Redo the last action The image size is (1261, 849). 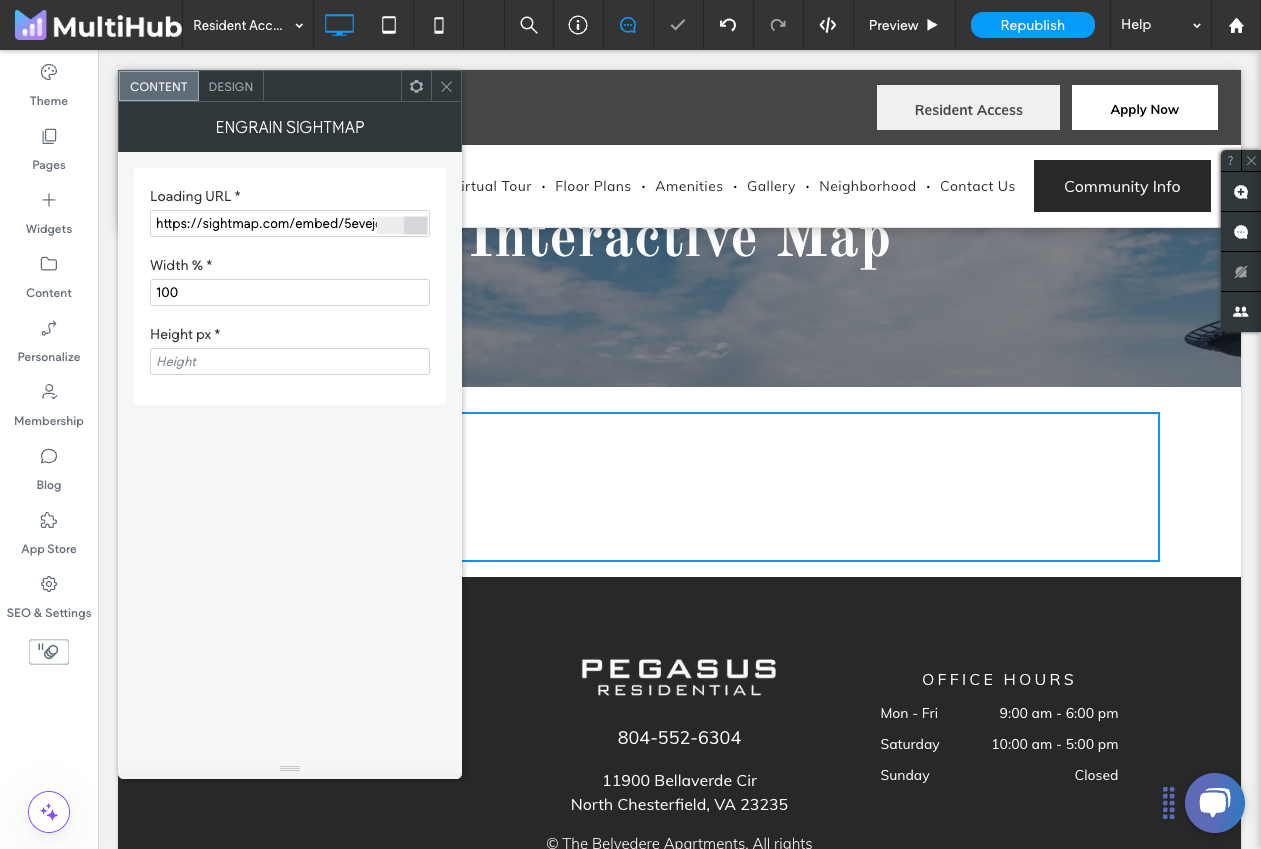(x=778, y=25)
